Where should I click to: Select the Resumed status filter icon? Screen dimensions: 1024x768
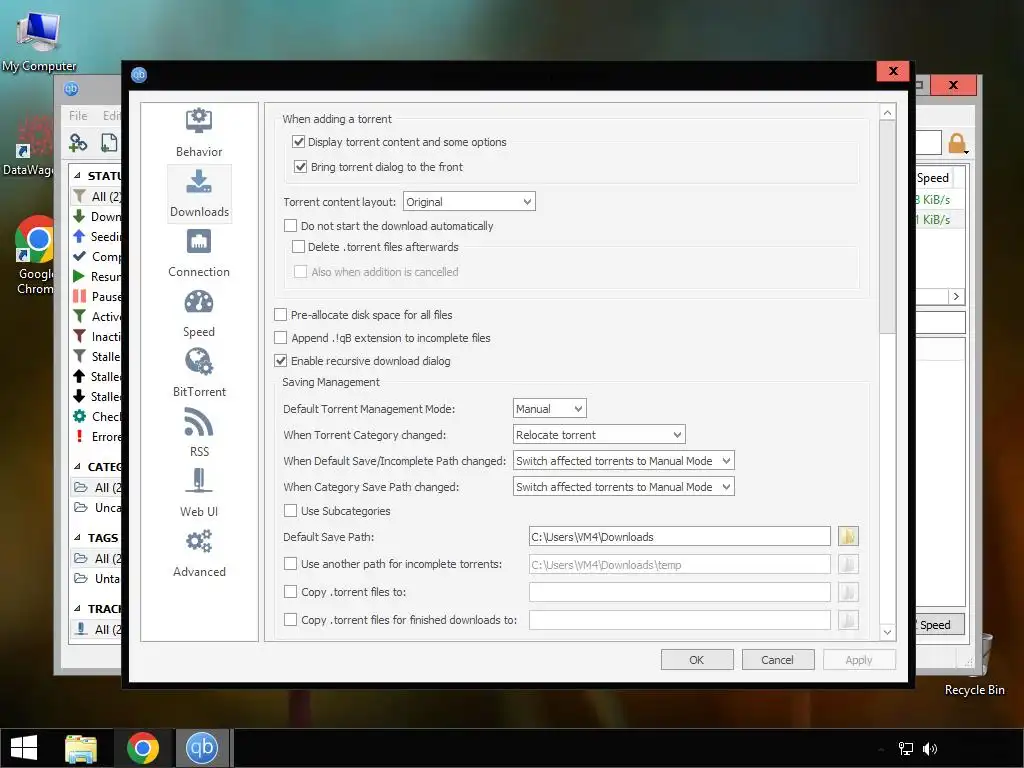pos(79,276)
